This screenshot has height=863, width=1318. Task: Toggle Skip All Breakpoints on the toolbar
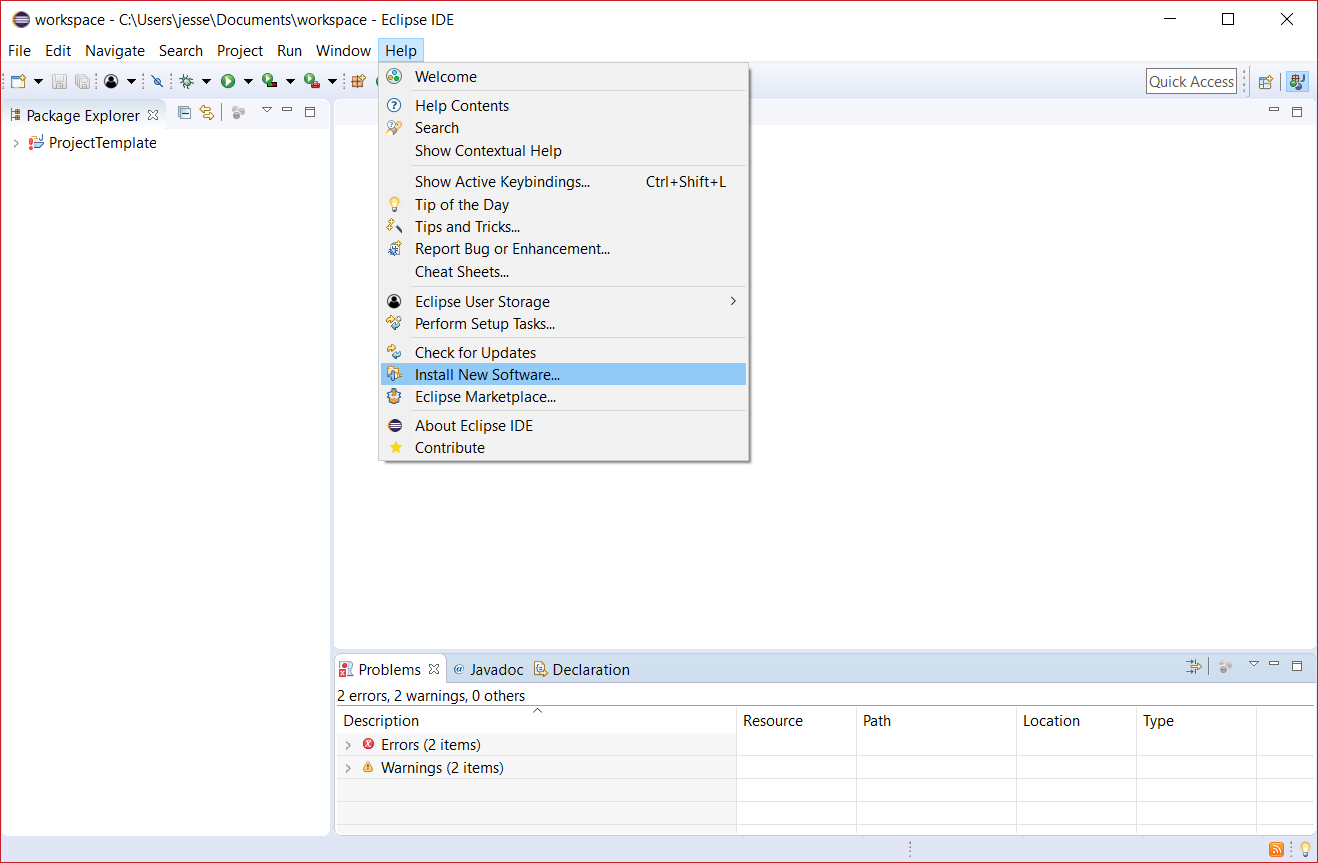(156, 81)
